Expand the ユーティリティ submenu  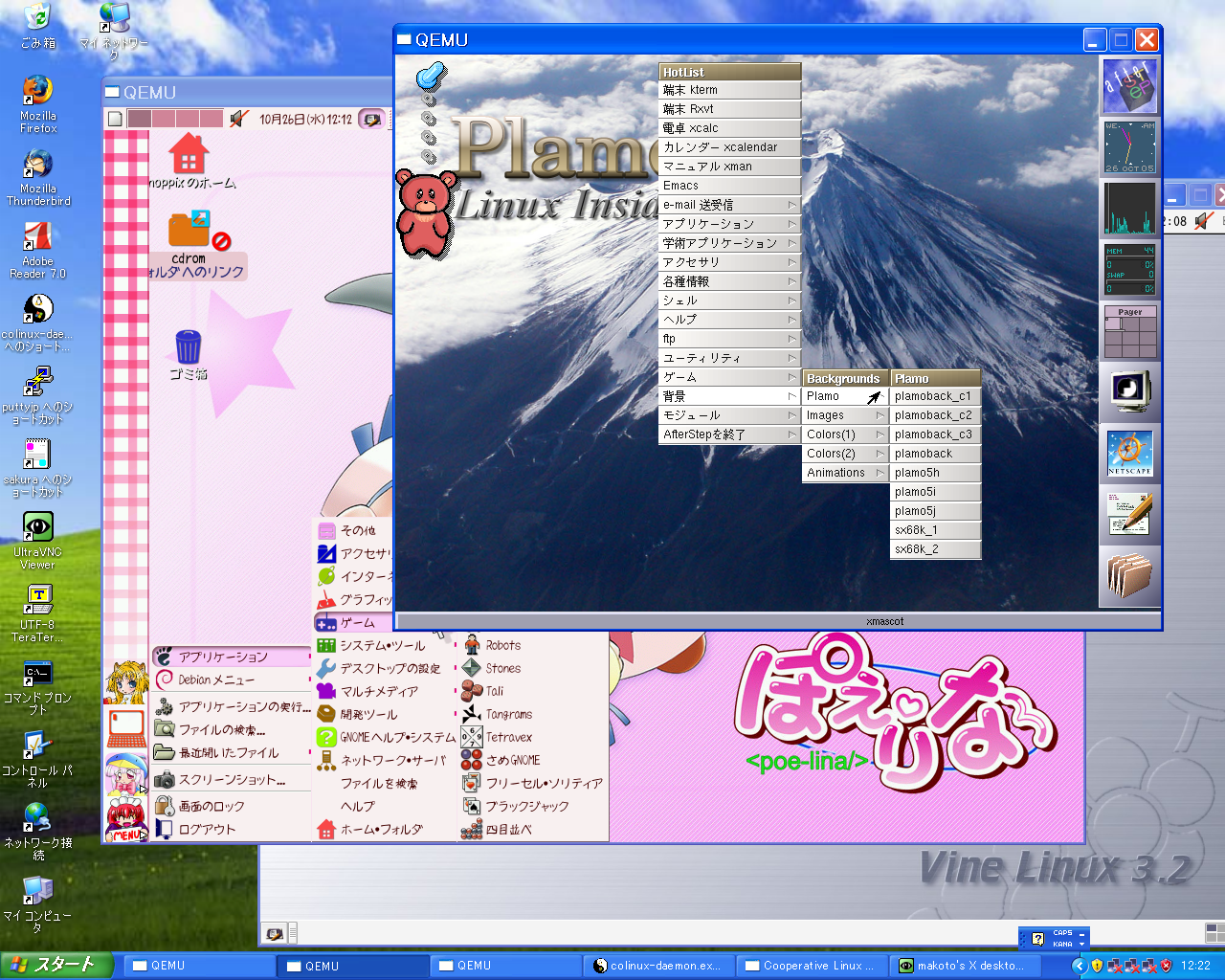pyautogui.click(x=729, y=358)
